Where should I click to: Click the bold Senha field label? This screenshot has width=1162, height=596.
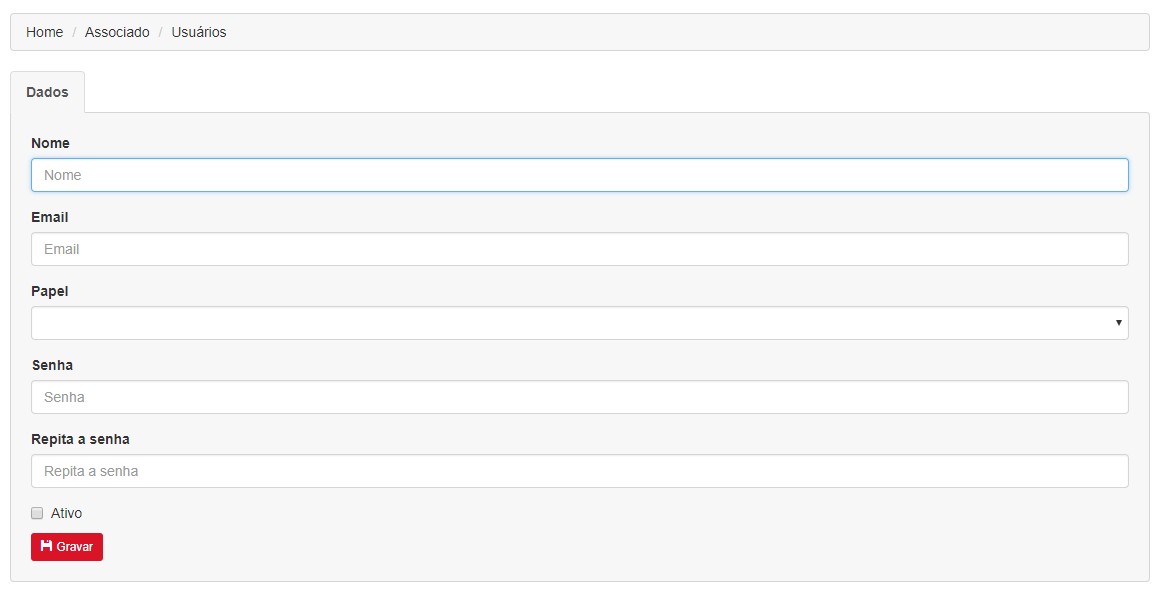(x=52, y=365)
